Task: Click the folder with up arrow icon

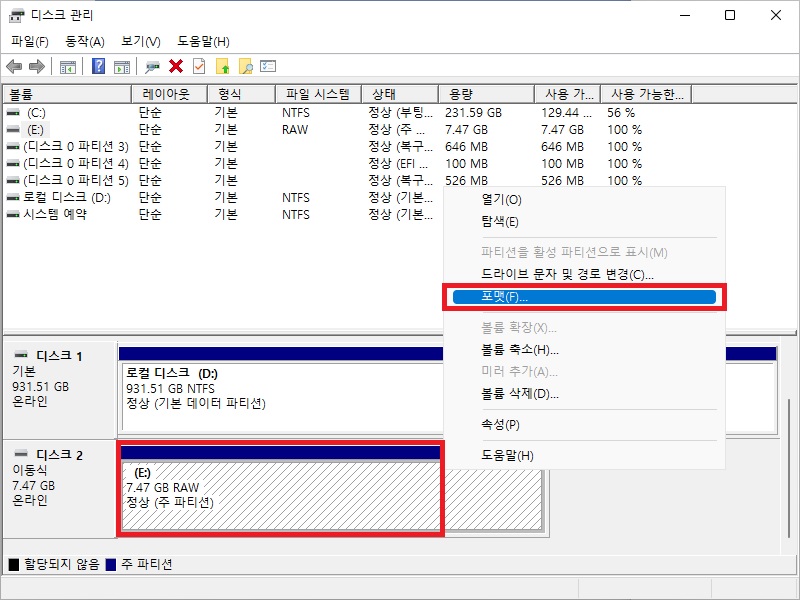Action: [x=223, y=67]
